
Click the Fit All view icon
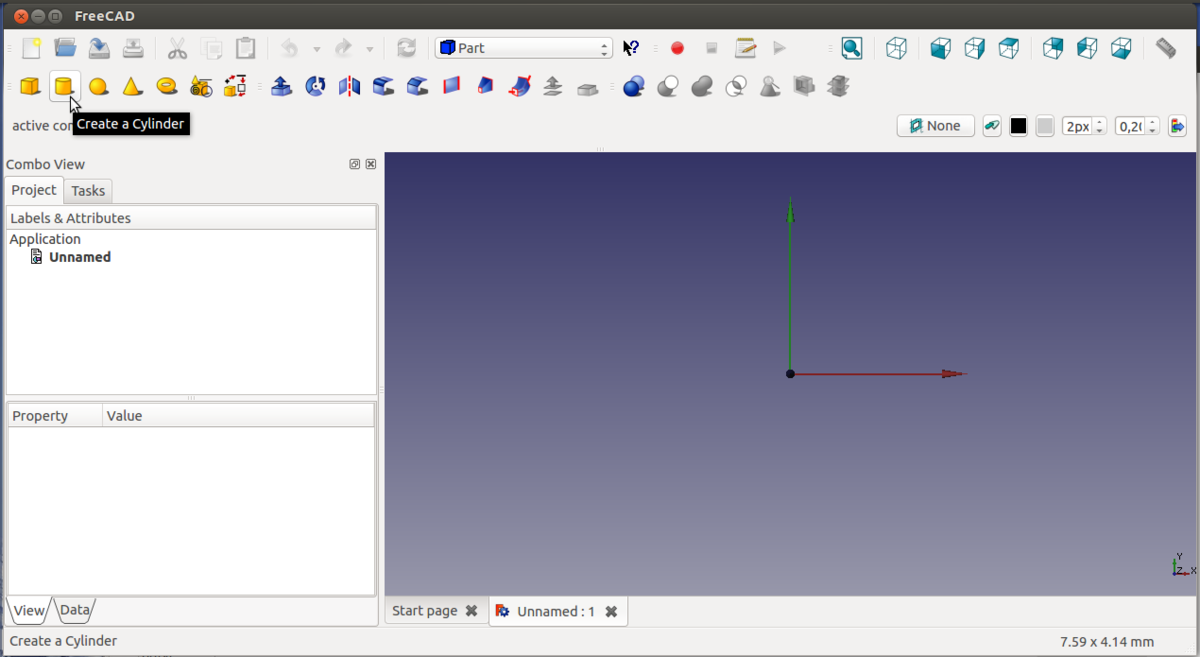click(851, 48)
